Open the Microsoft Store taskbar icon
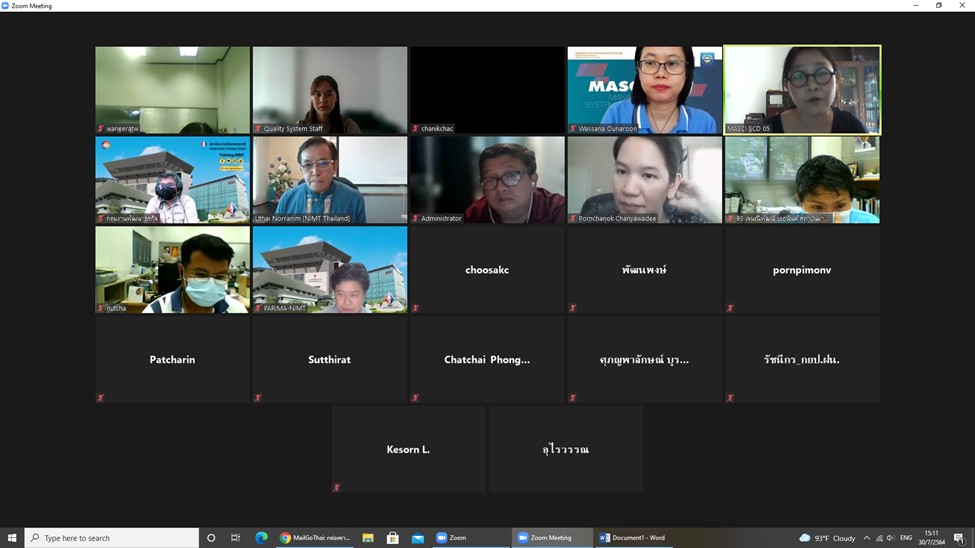975x548 pixels. coord(393,538)
